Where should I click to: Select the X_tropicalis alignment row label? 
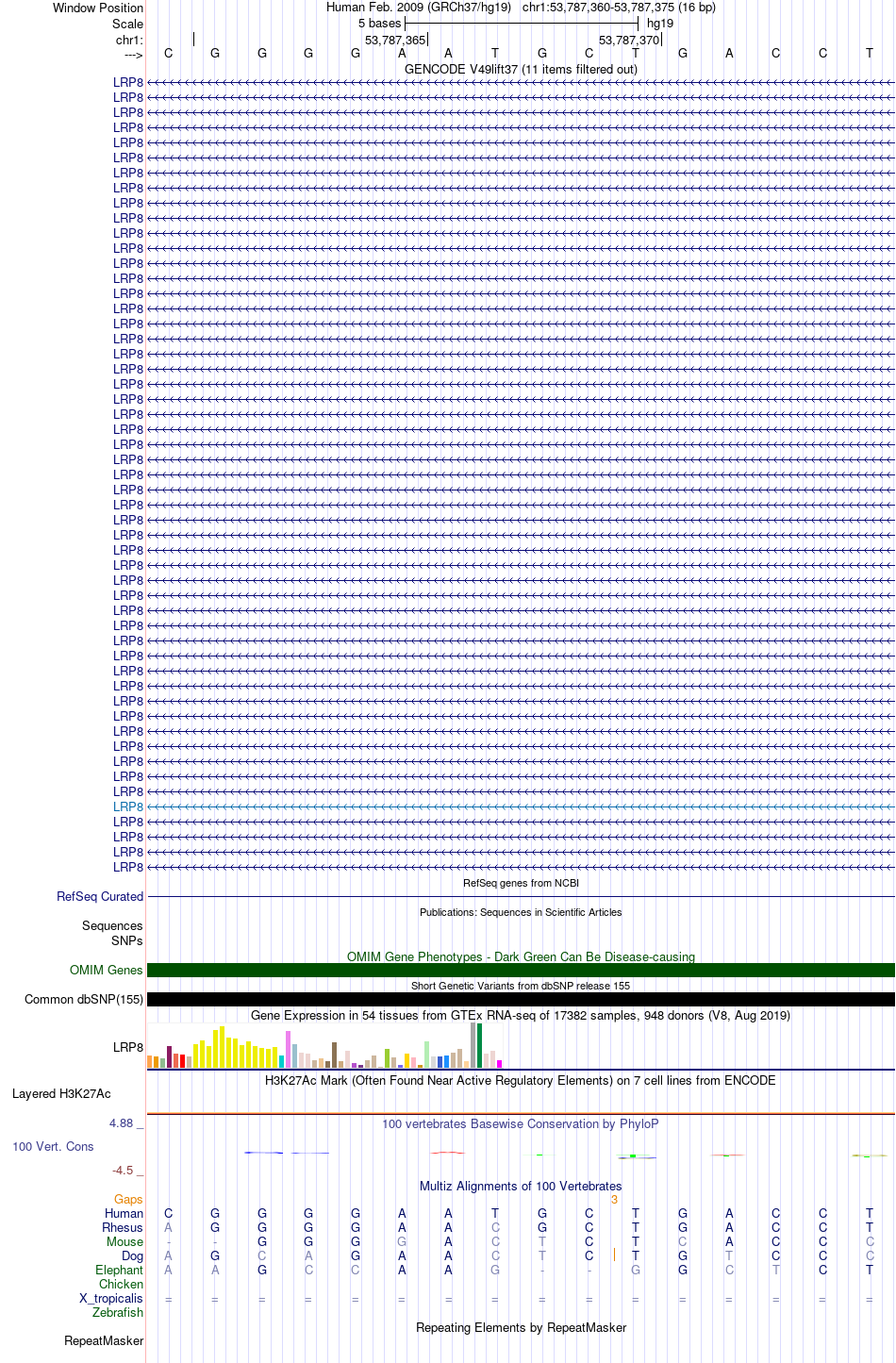click(x=111, y=1298)
